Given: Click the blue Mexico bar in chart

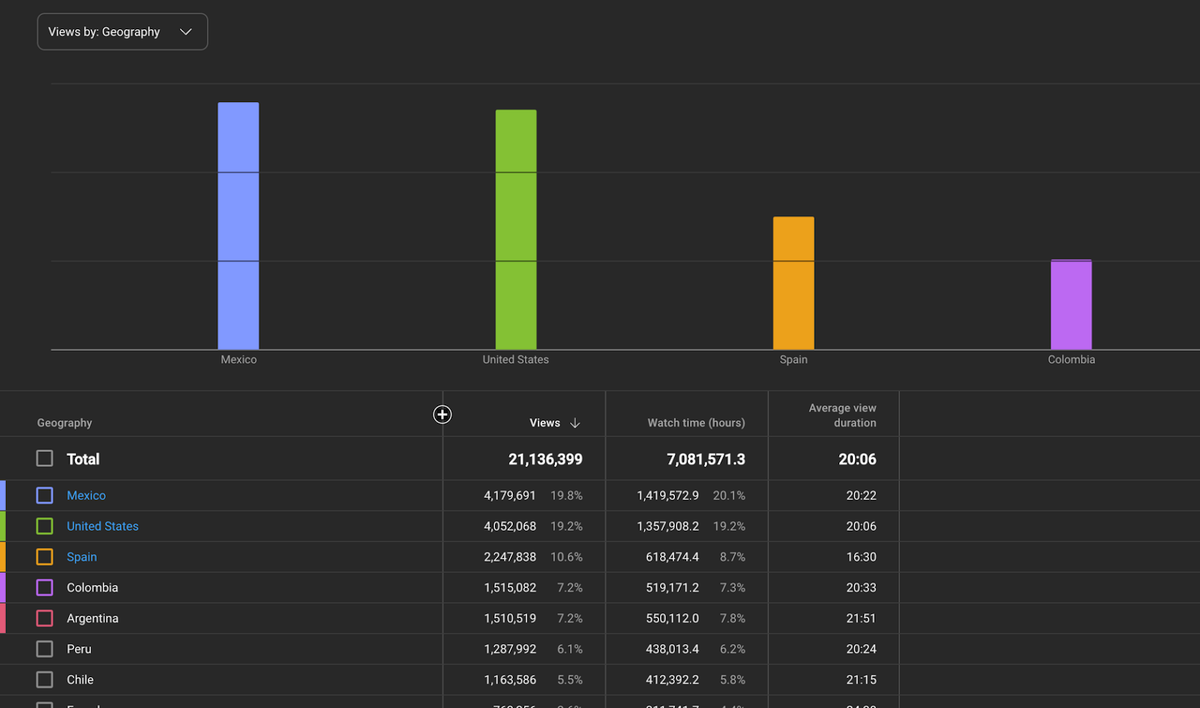Looking at the screenshot, I should [238, 226].
